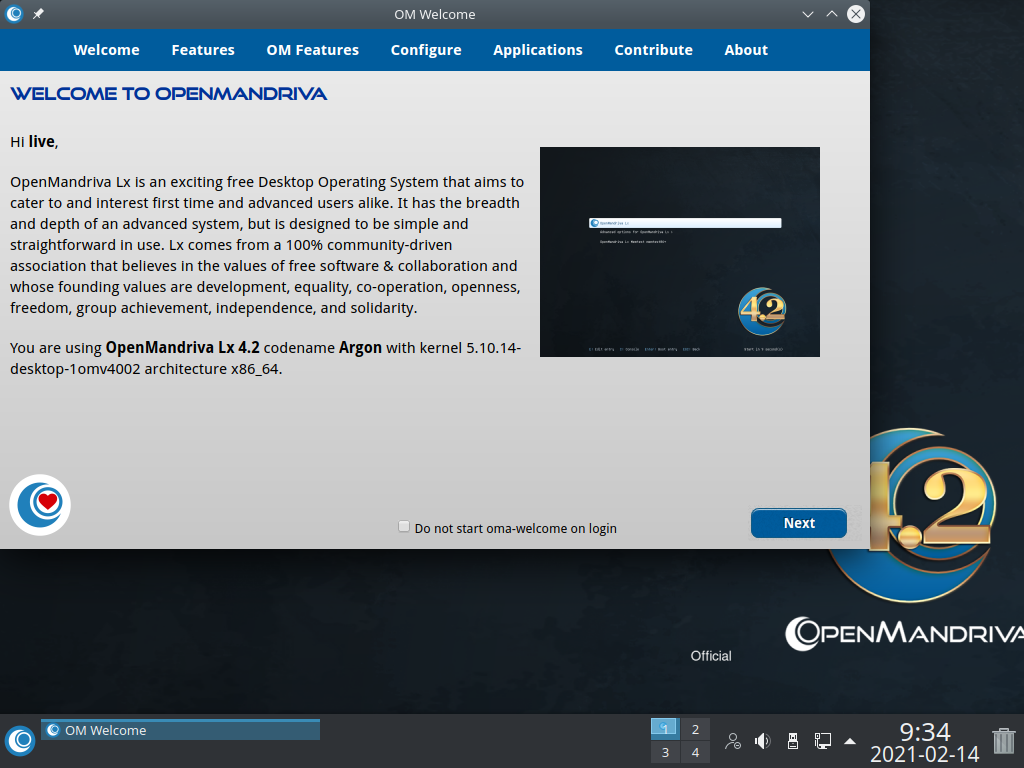Click the boot menu screenshot thumbnail

click(x=679, y=251)
